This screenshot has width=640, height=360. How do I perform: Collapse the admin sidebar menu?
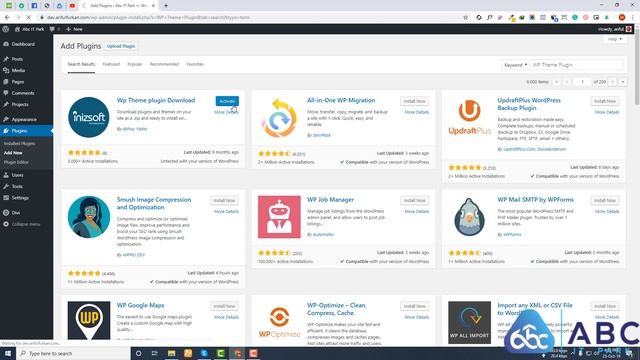click(26, 224)
